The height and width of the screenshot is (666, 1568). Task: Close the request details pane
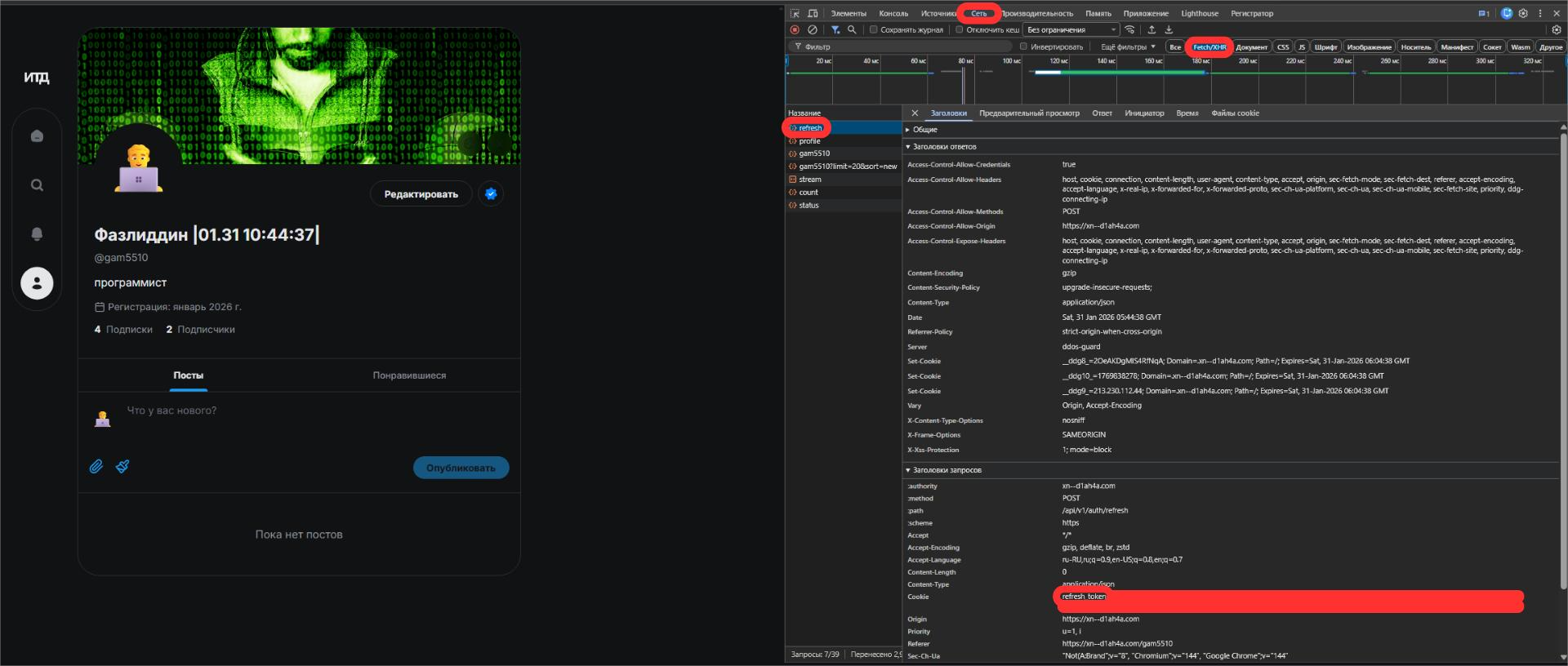pyautogui.click(x=915, y=113)
